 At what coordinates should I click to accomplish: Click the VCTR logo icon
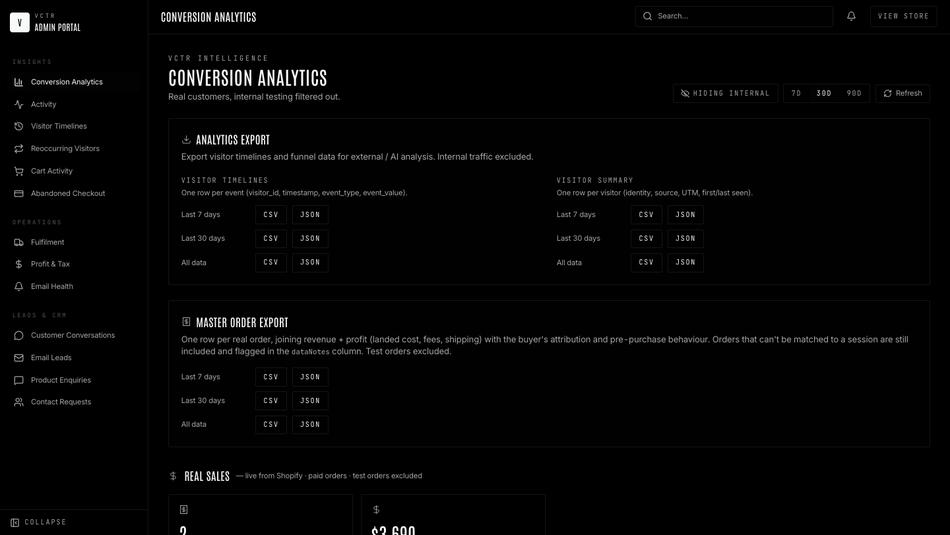pyautogui.click(x=19, y=22)
